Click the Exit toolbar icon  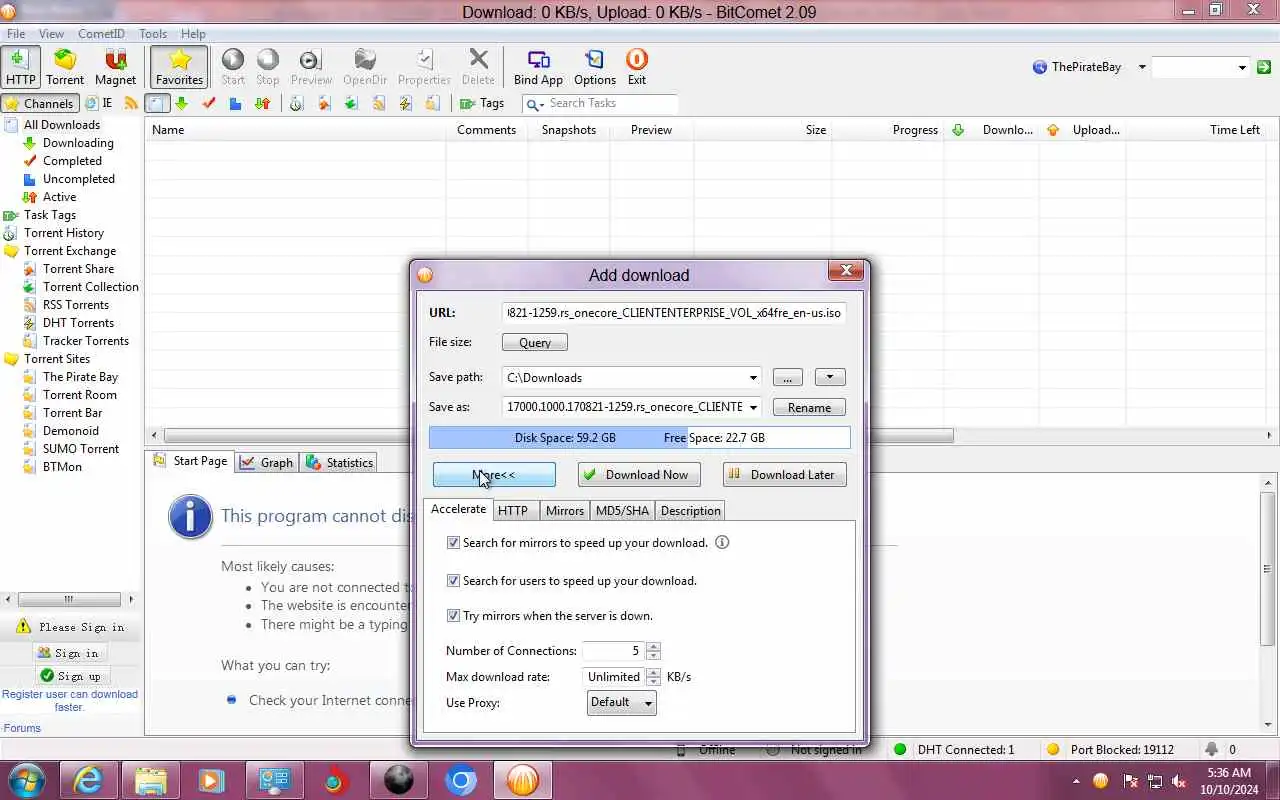point(637,67)
